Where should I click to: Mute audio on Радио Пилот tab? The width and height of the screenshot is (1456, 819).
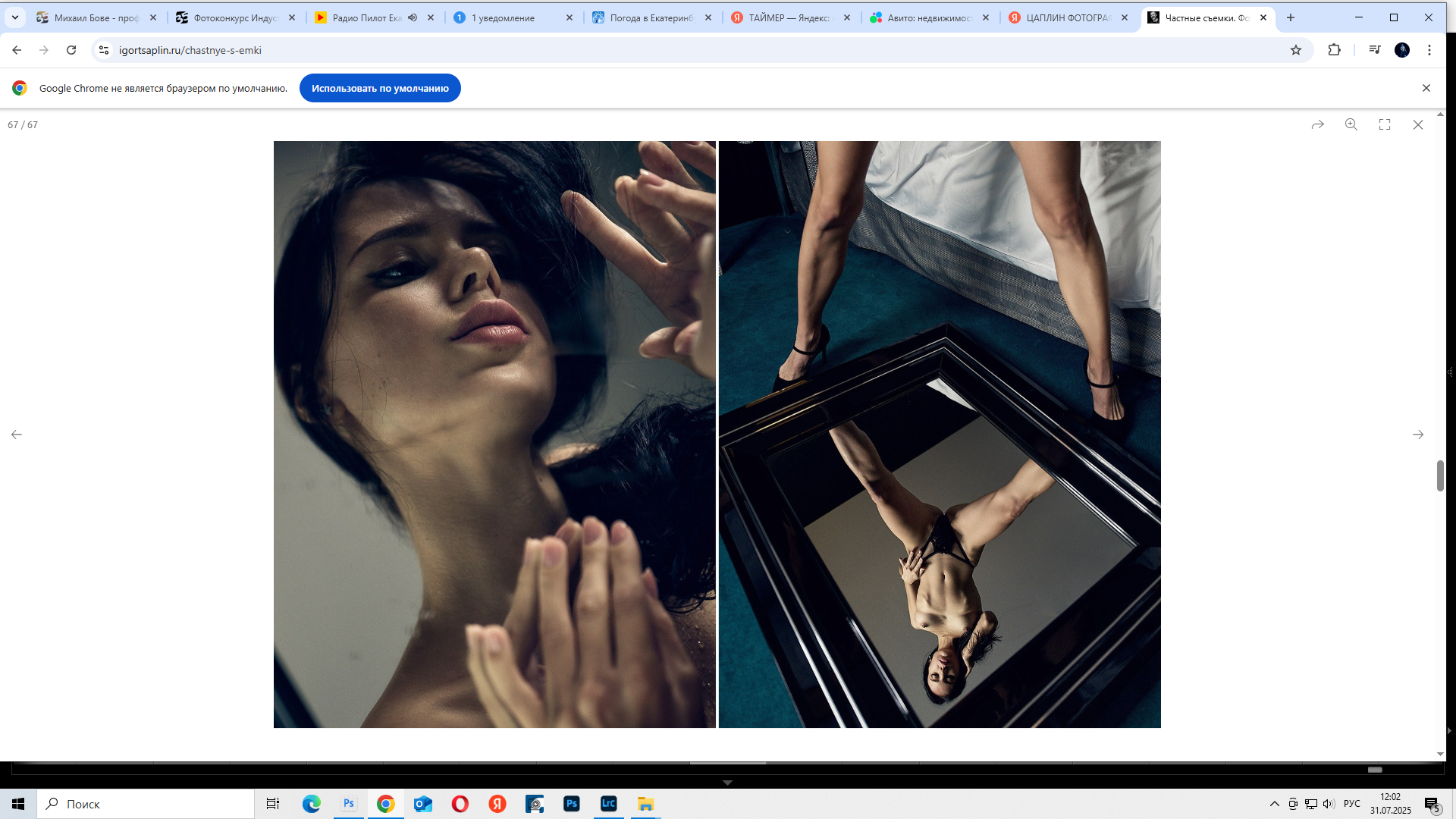[413, 17]
